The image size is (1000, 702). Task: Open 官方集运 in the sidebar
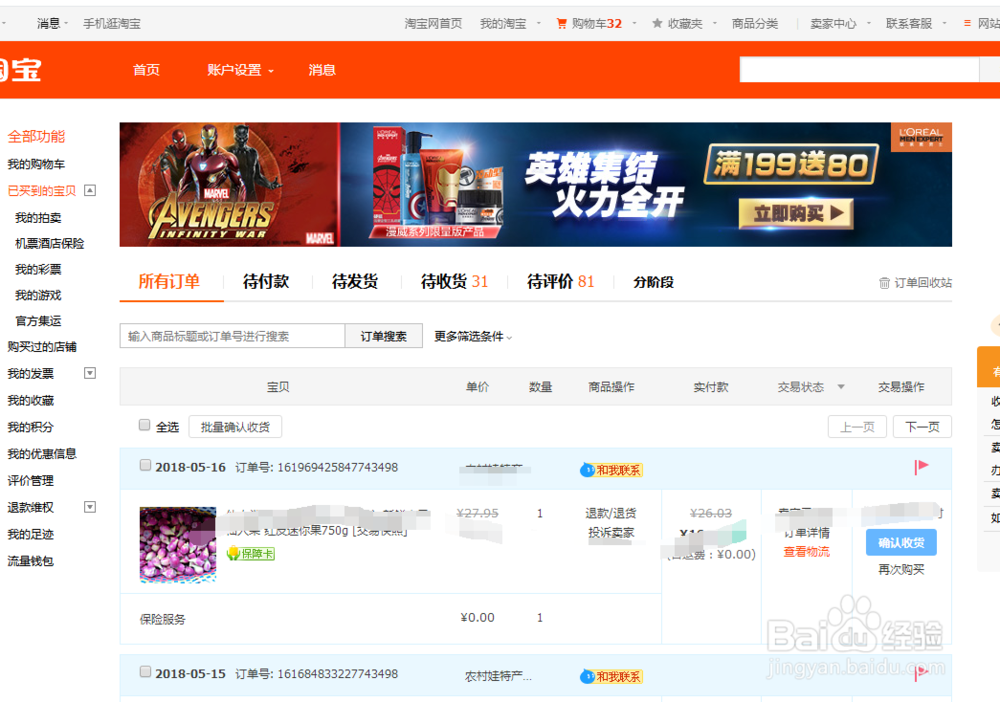[38, 321]
